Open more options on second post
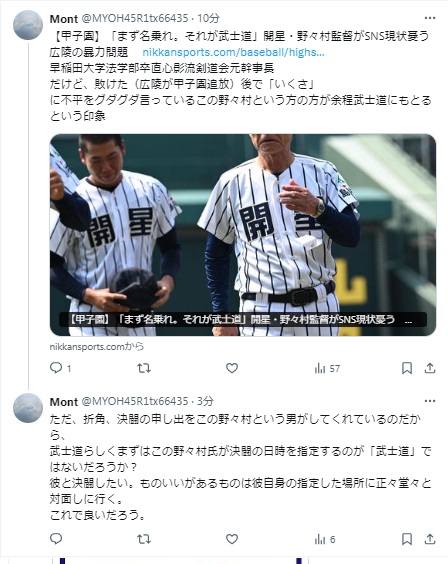 [x=430, y=401]
